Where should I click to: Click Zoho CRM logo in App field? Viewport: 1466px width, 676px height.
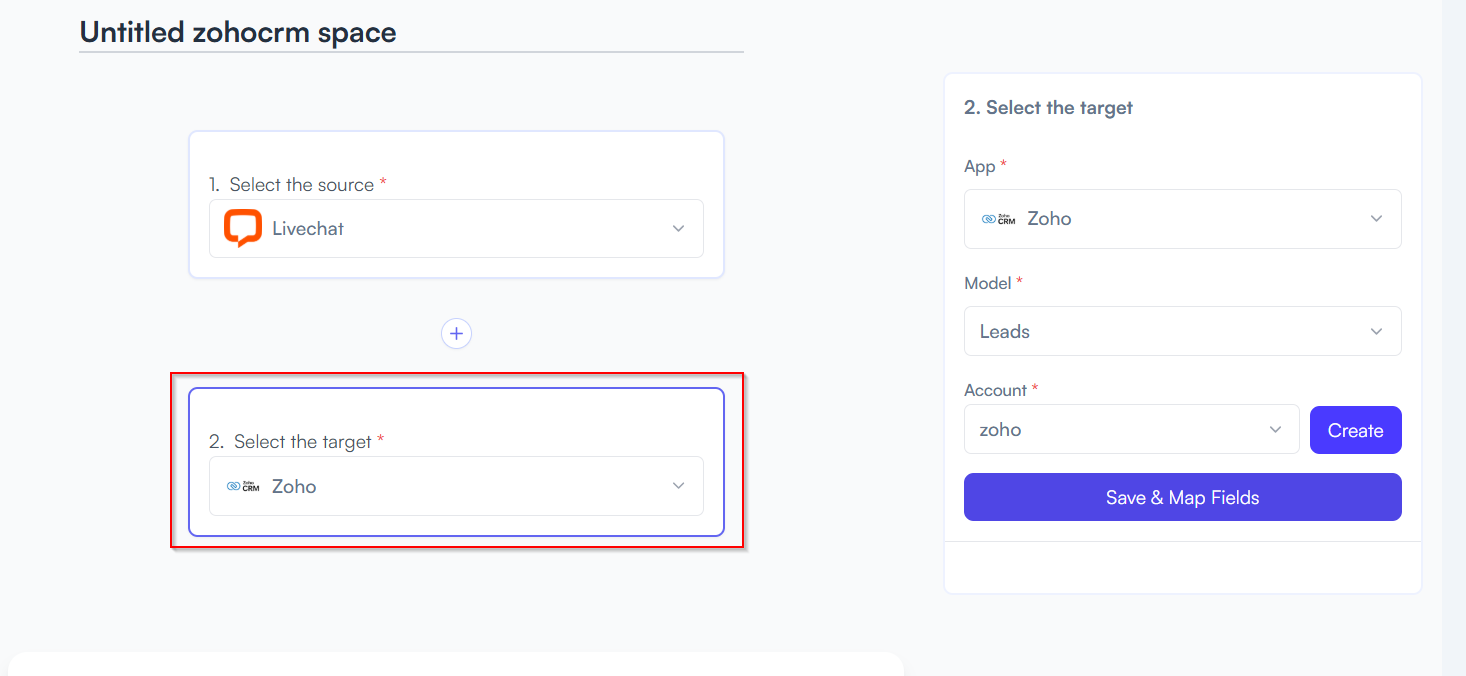point(998,219)
